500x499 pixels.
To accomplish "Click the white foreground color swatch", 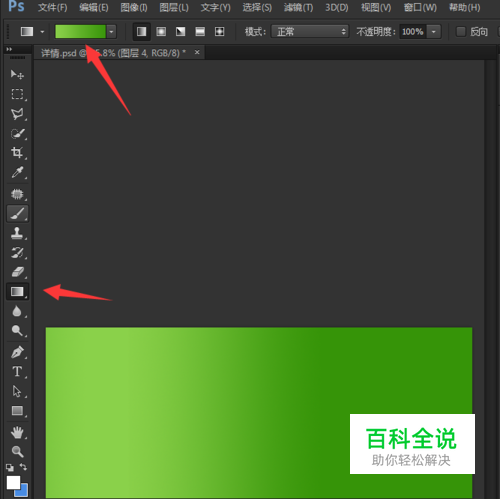I will (13, 482).
